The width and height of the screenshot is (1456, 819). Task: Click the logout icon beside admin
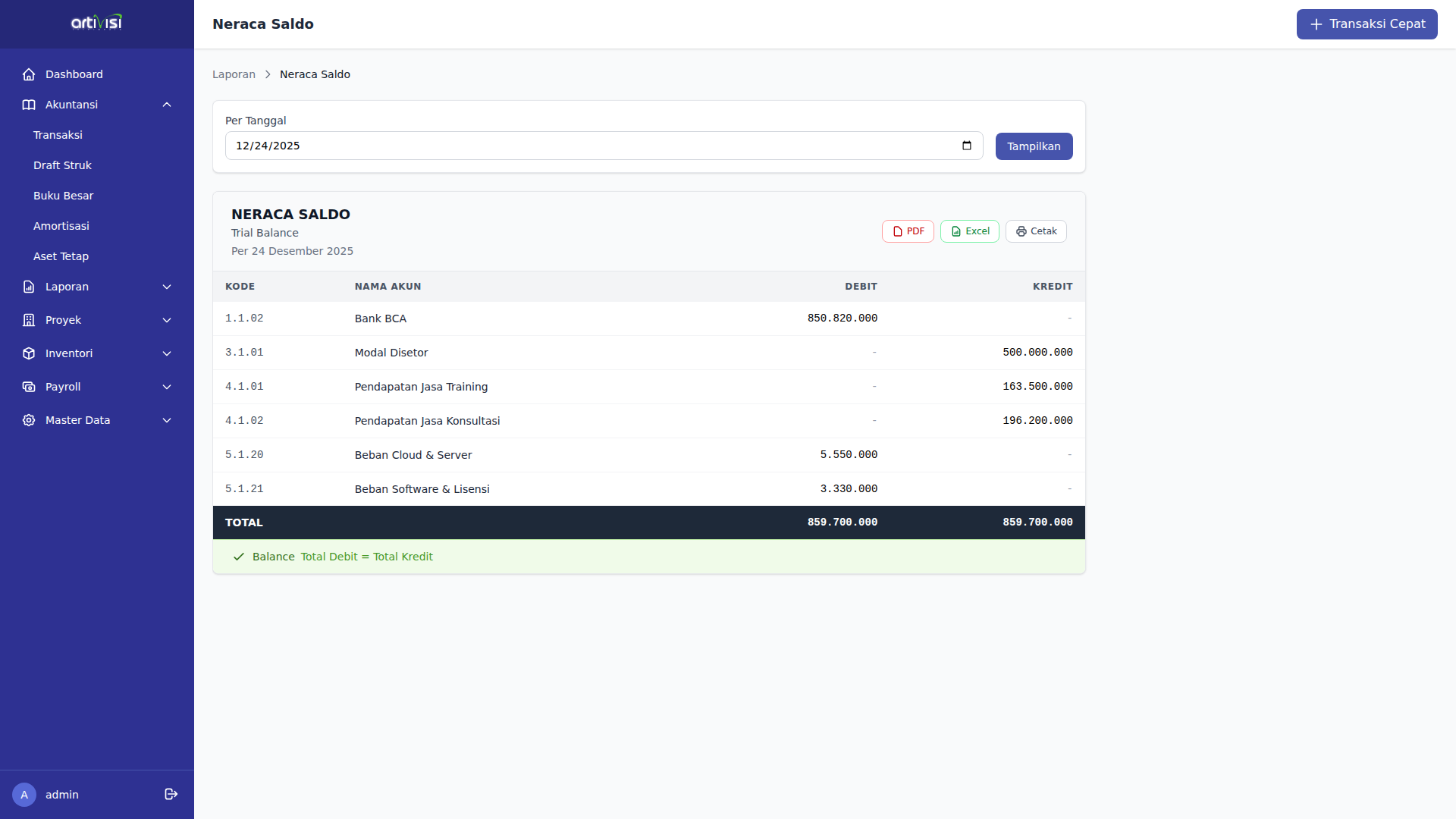pos(171,794)
